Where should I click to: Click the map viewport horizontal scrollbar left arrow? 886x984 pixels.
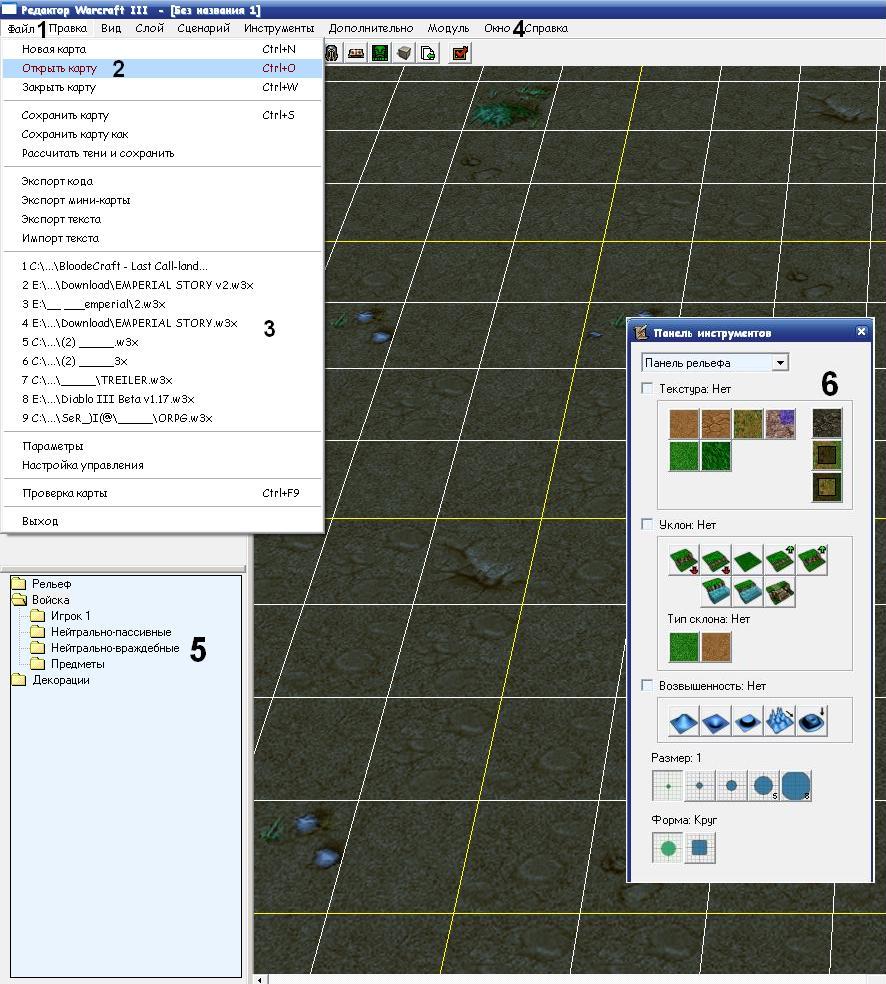pyautogui.click(x=260, y=979)
